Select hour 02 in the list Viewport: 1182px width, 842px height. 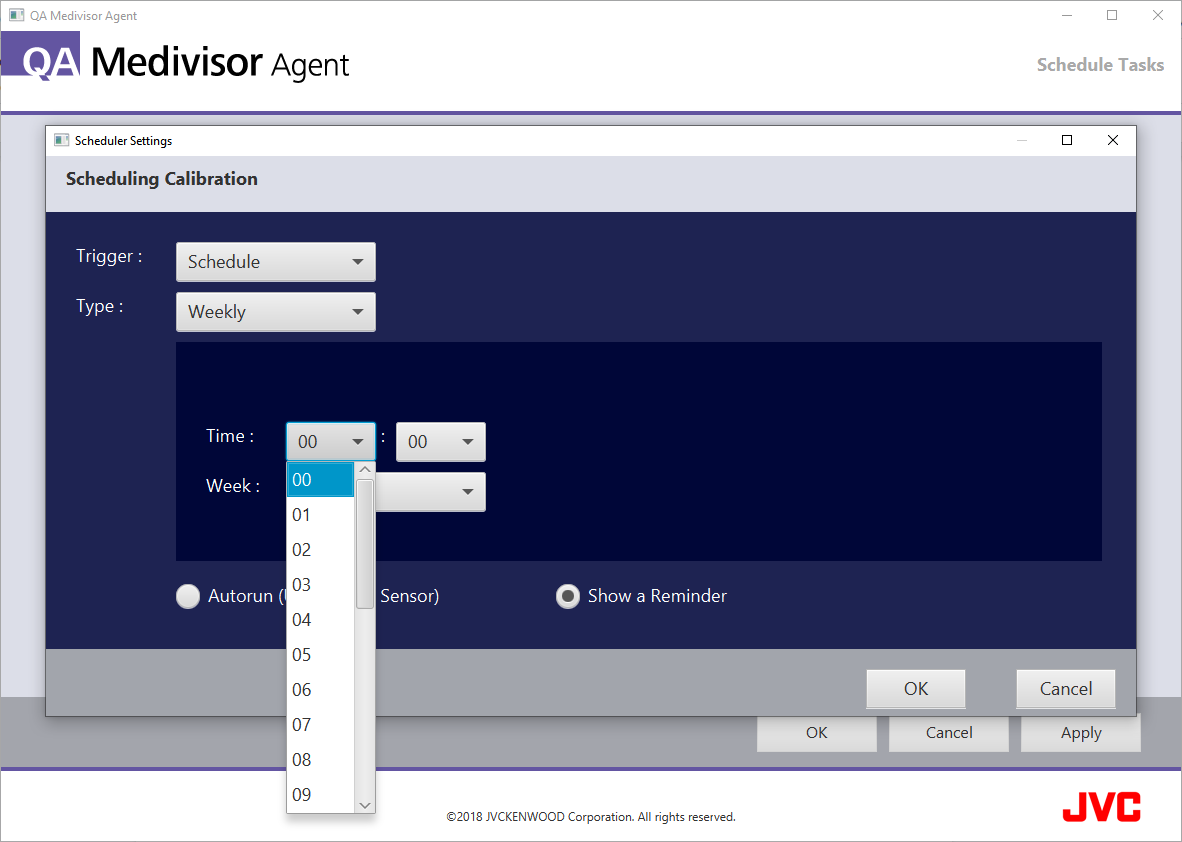pyautogui.click(x=320, y=550)
